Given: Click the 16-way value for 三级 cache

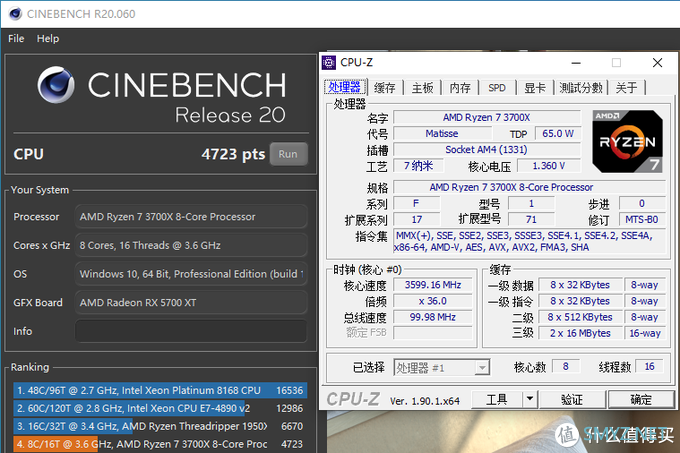Looking at the screenshot, I should 645,333.
